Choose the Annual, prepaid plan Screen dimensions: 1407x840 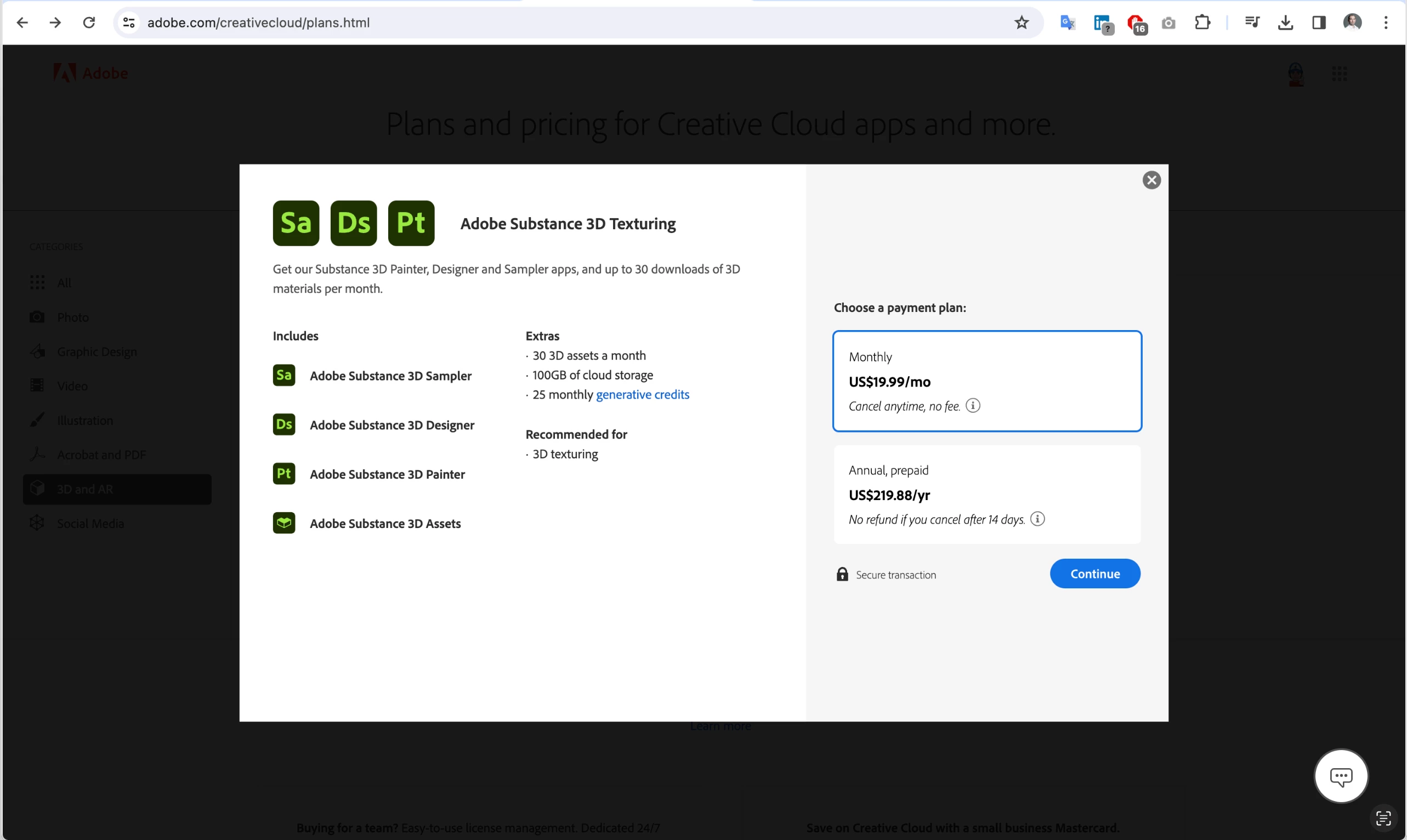tap(986, 493)
